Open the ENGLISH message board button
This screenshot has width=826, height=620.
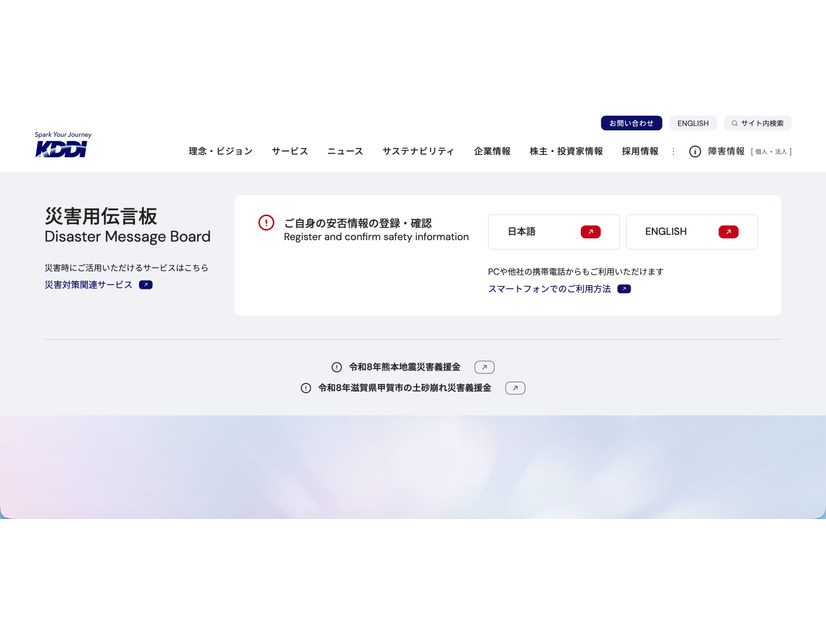coord(692,232)
